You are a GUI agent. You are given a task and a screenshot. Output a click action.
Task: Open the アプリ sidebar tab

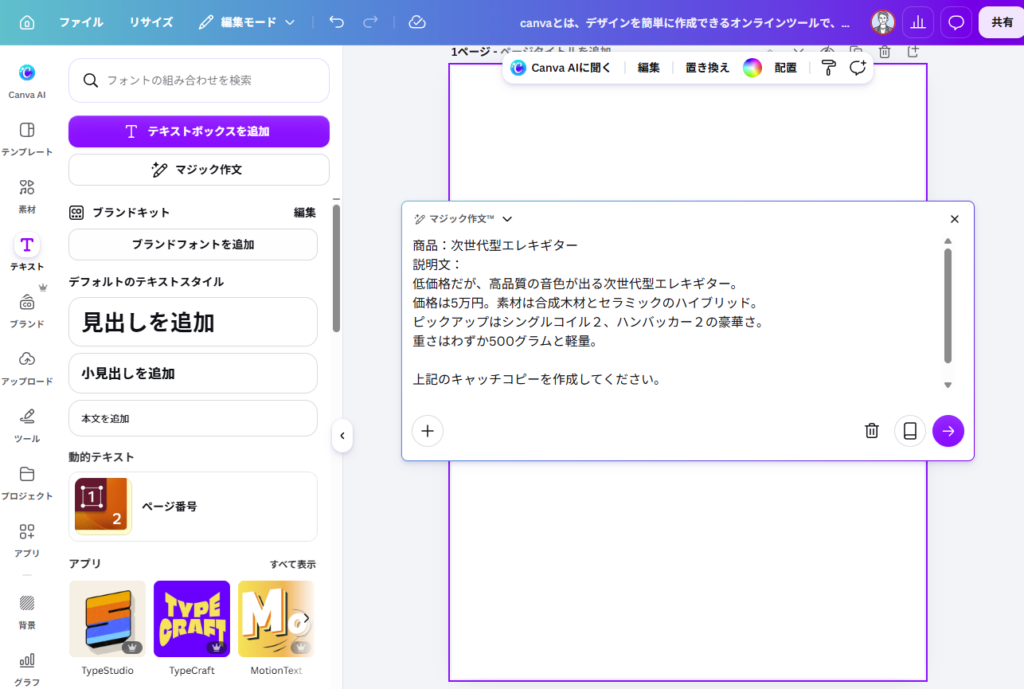point(27,540)
